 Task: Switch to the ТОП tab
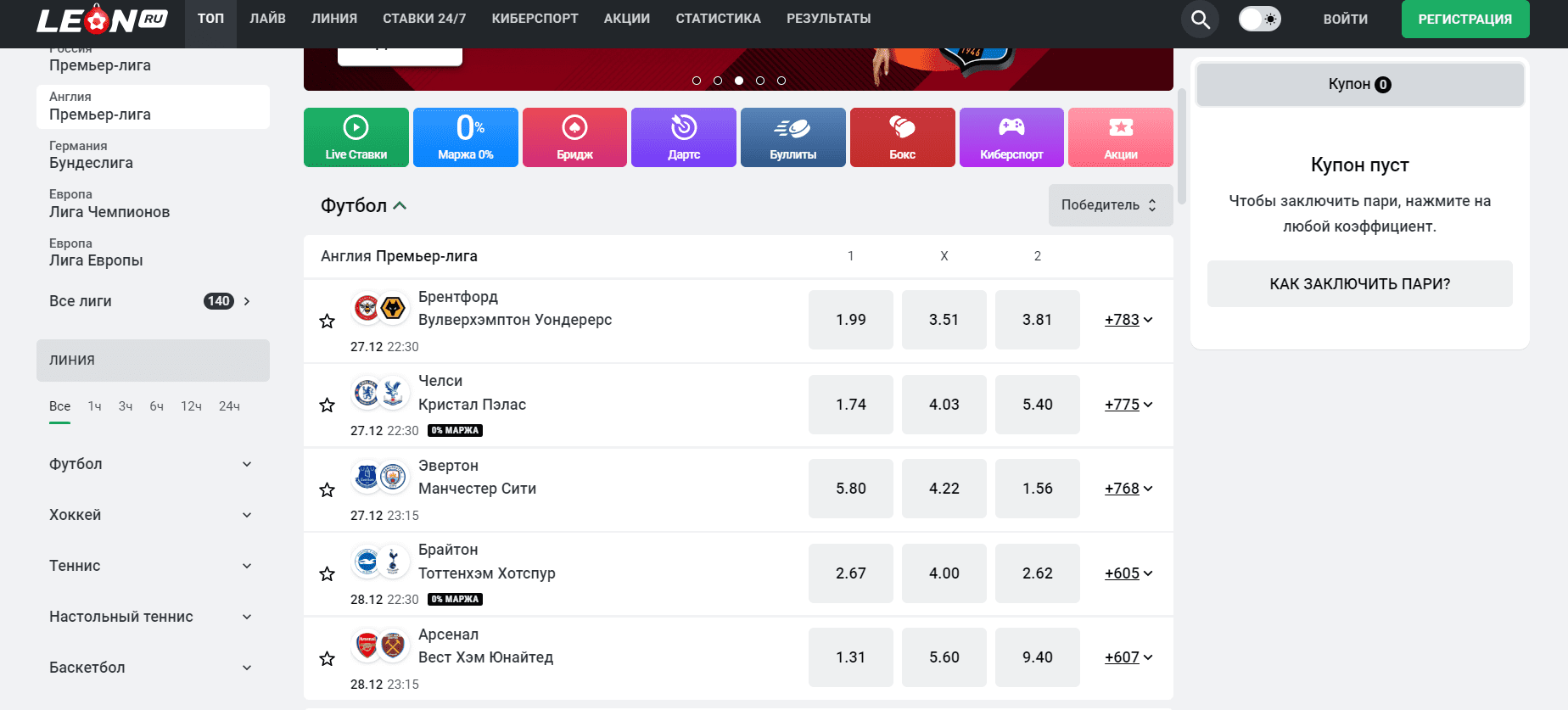tap(210, 19)
